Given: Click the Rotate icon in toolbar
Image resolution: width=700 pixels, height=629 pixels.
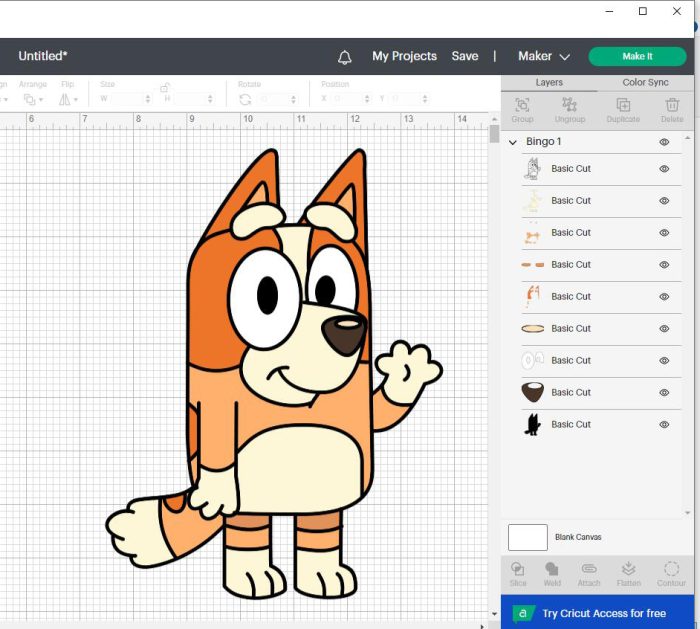Looking at the screenshot, I should tap(245, 99).
